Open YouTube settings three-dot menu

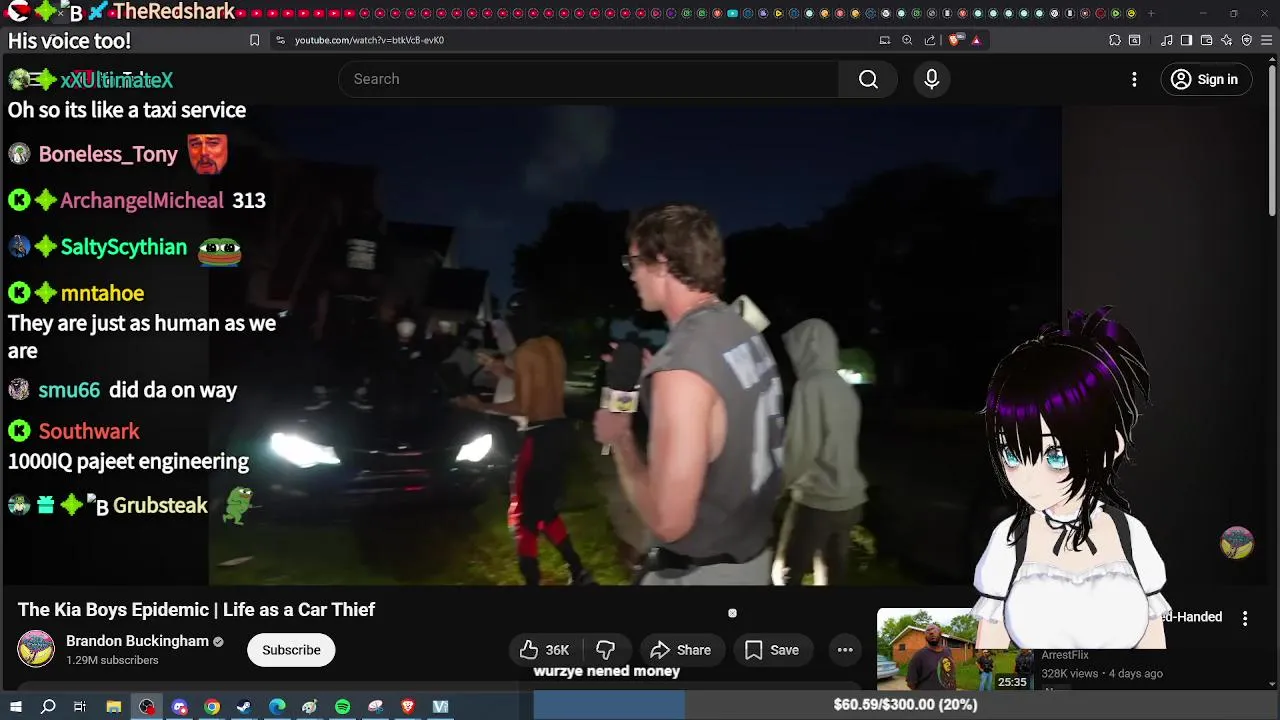1134,79
